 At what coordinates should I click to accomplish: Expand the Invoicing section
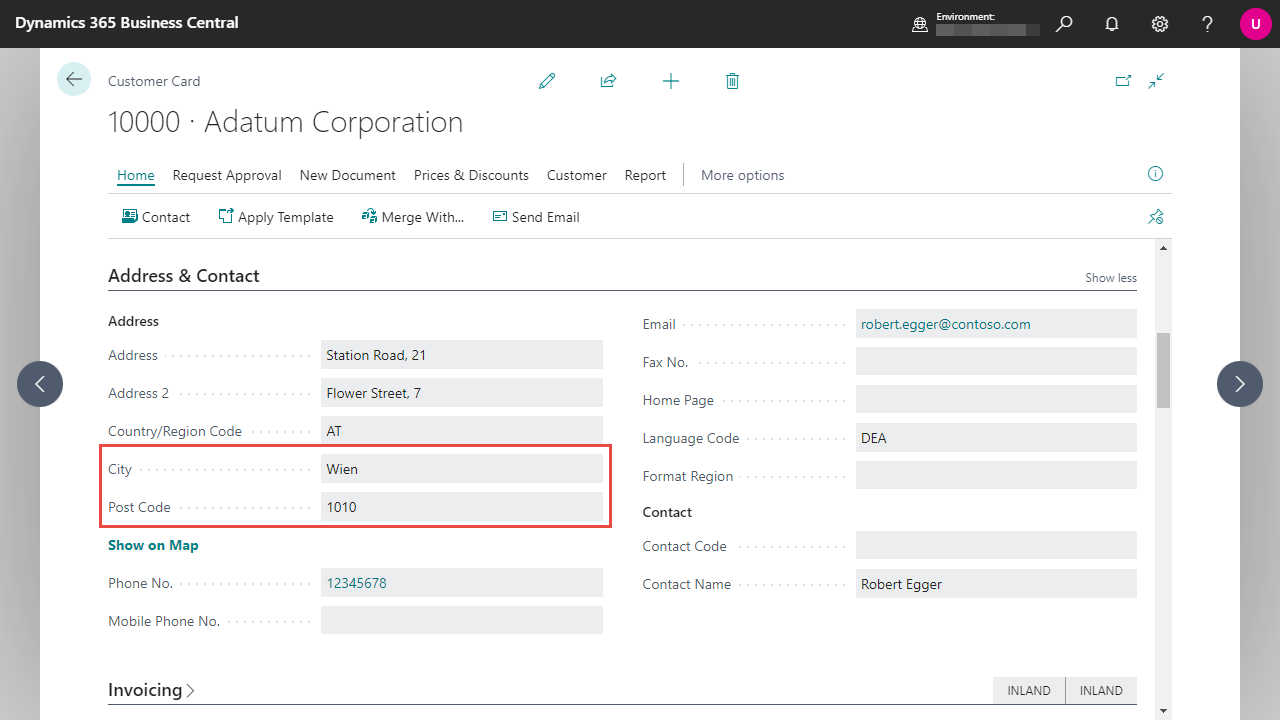pos(152,690)
